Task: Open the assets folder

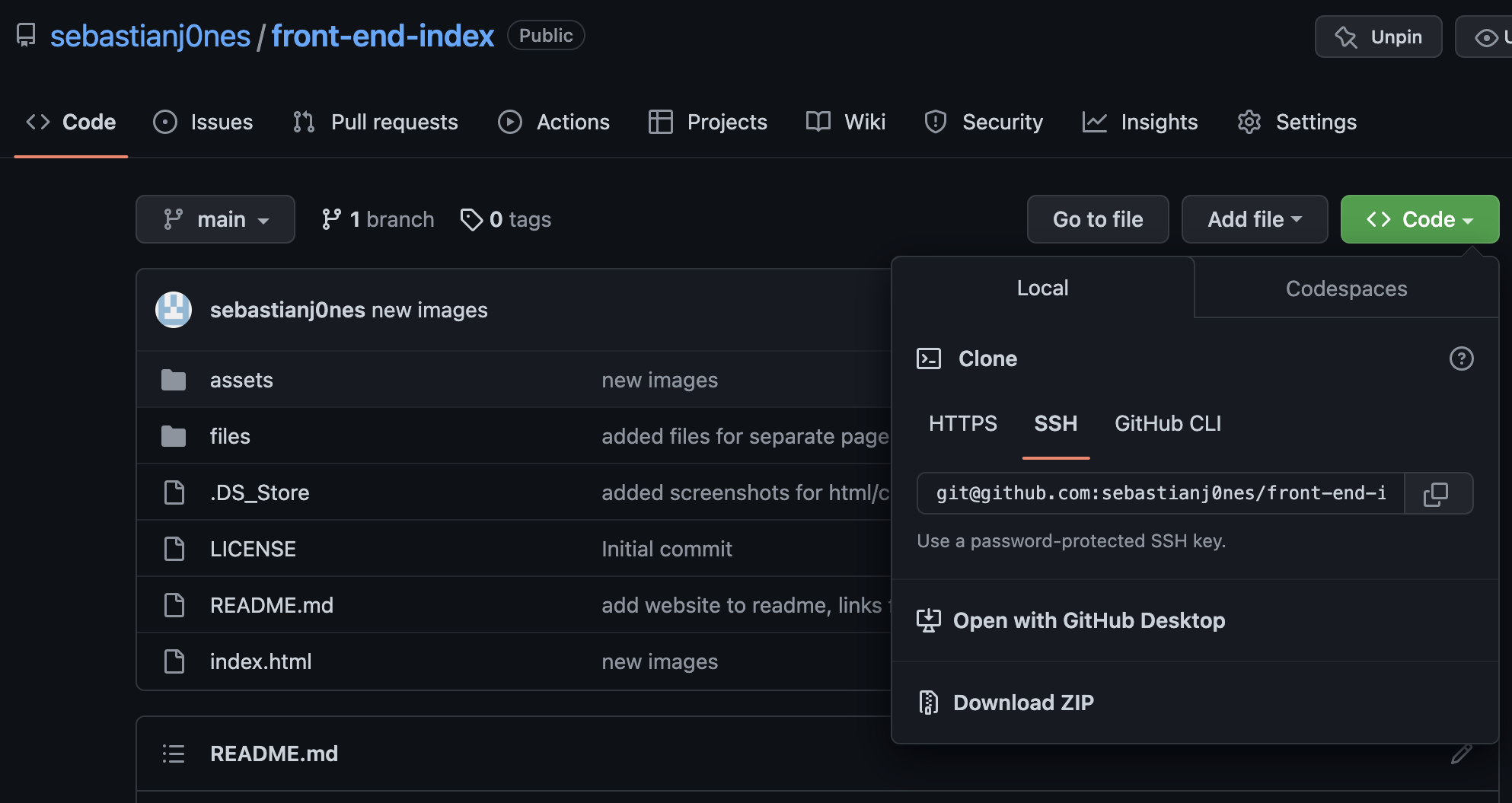Action: (x=241, y=380)
